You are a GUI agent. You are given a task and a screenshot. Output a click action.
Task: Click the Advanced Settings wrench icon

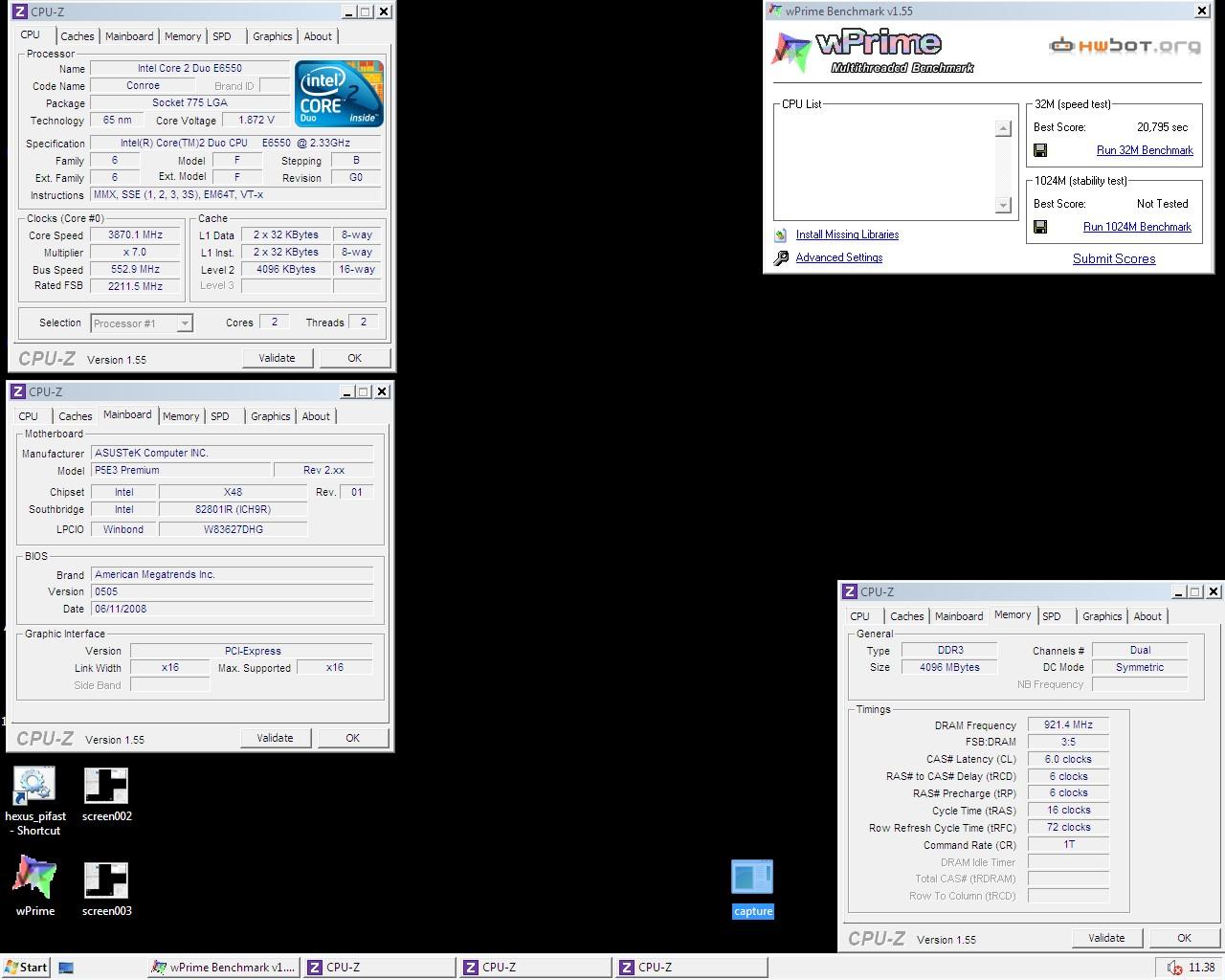(781, 257)
